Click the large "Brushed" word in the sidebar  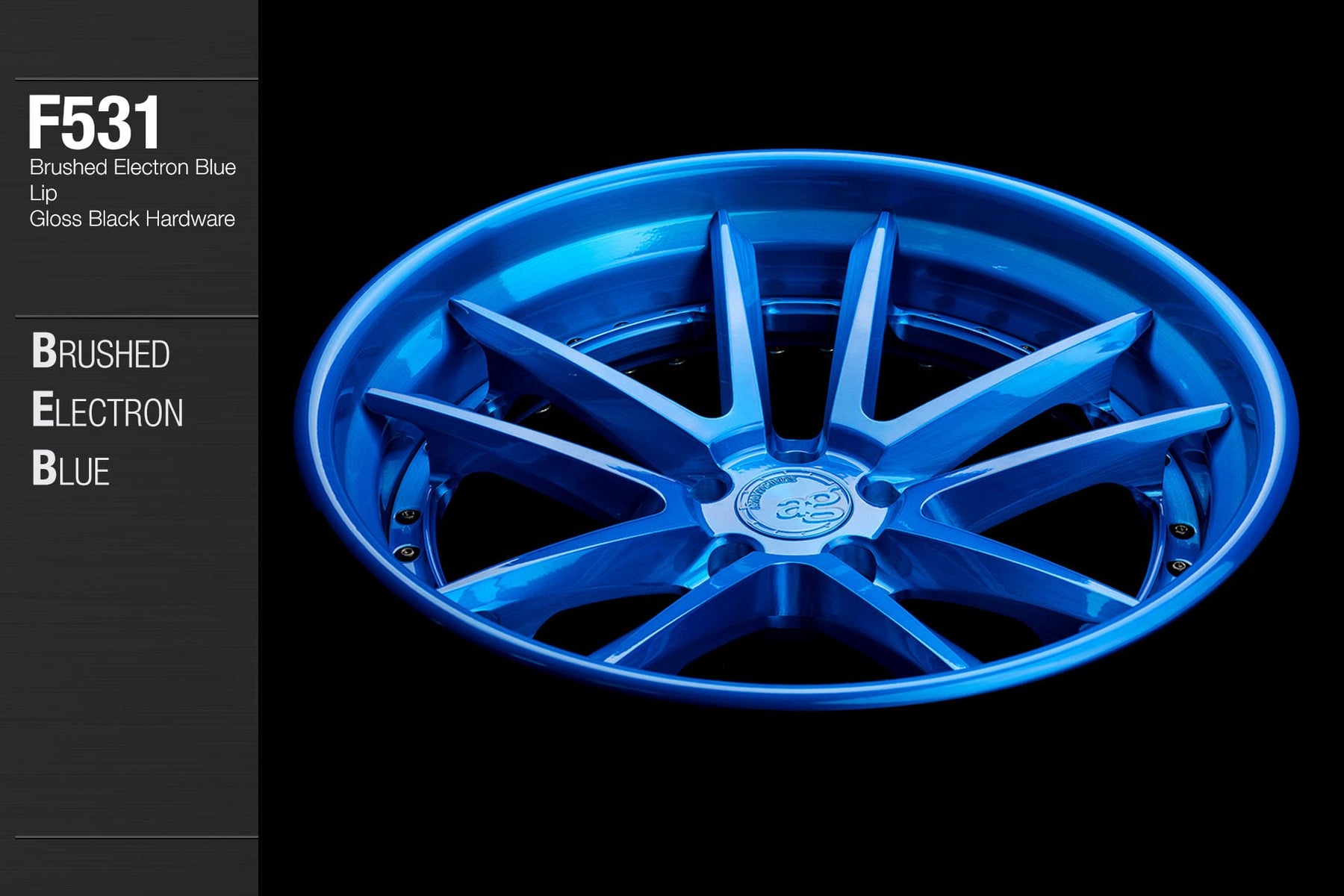(x=101, y=352)
